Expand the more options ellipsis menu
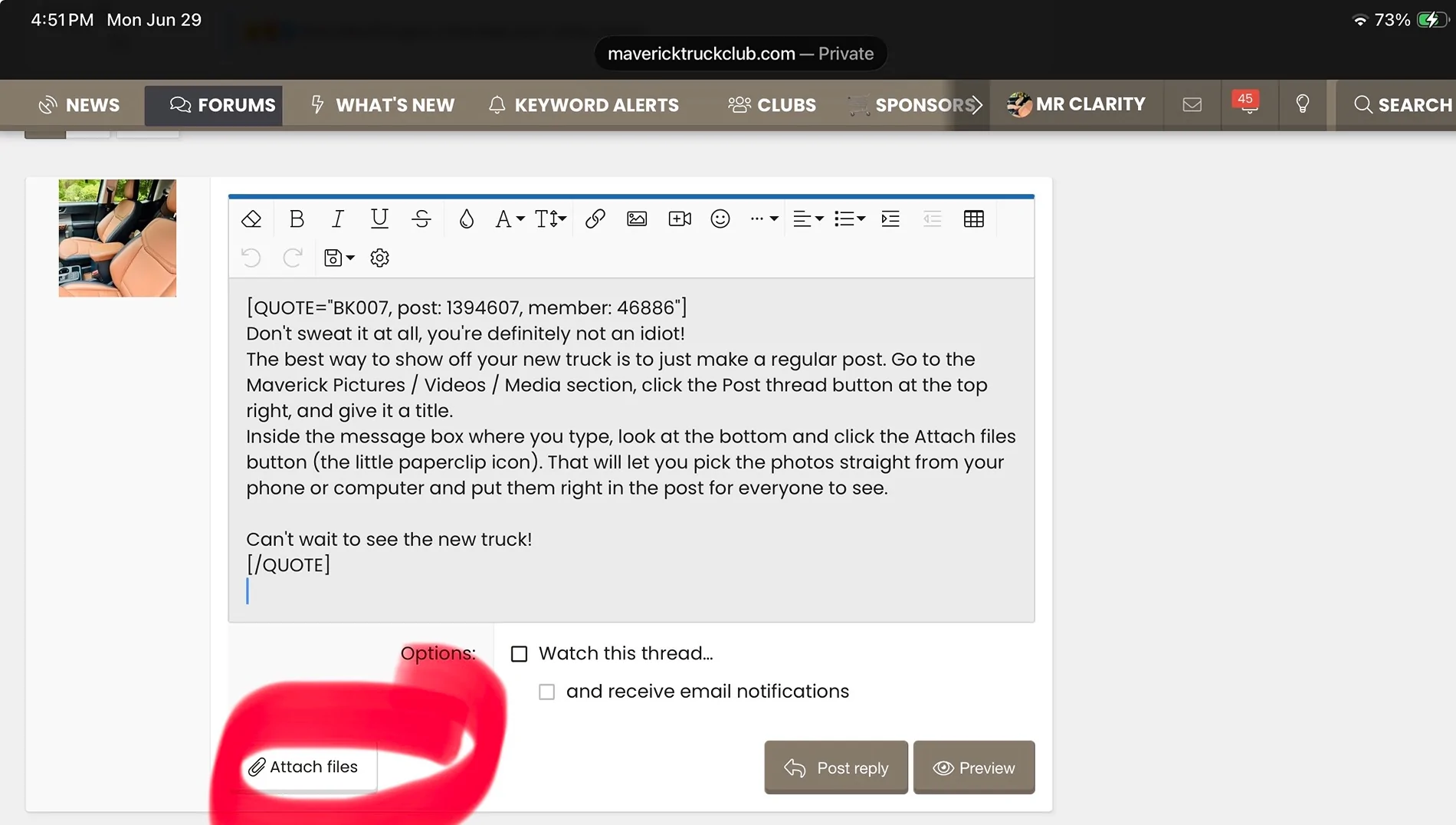The width and height of the screenshot is (1456, 825). (x=764, y=219)
